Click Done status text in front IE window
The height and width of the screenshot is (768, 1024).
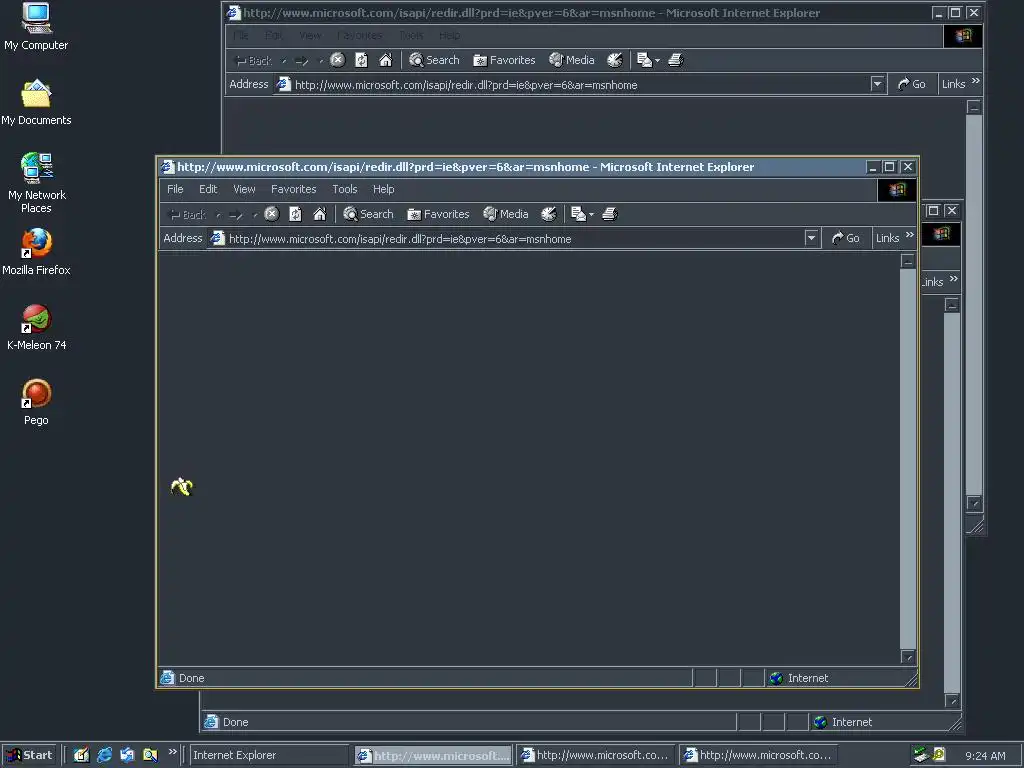pyautogui.click(x=191, y=678)
